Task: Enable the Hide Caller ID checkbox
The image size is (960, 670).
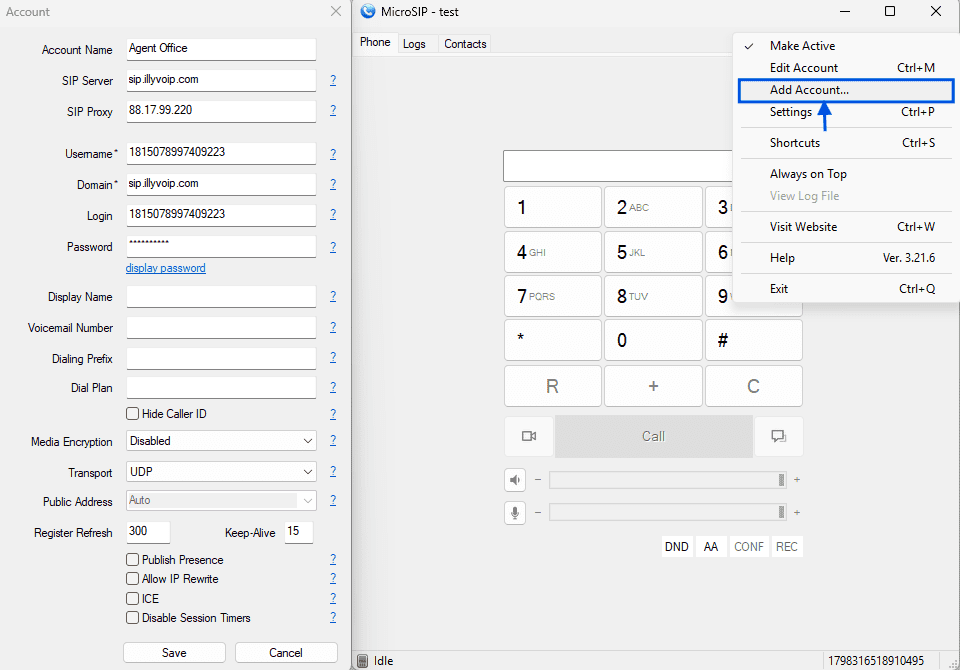Action: [x=132, y=414]
